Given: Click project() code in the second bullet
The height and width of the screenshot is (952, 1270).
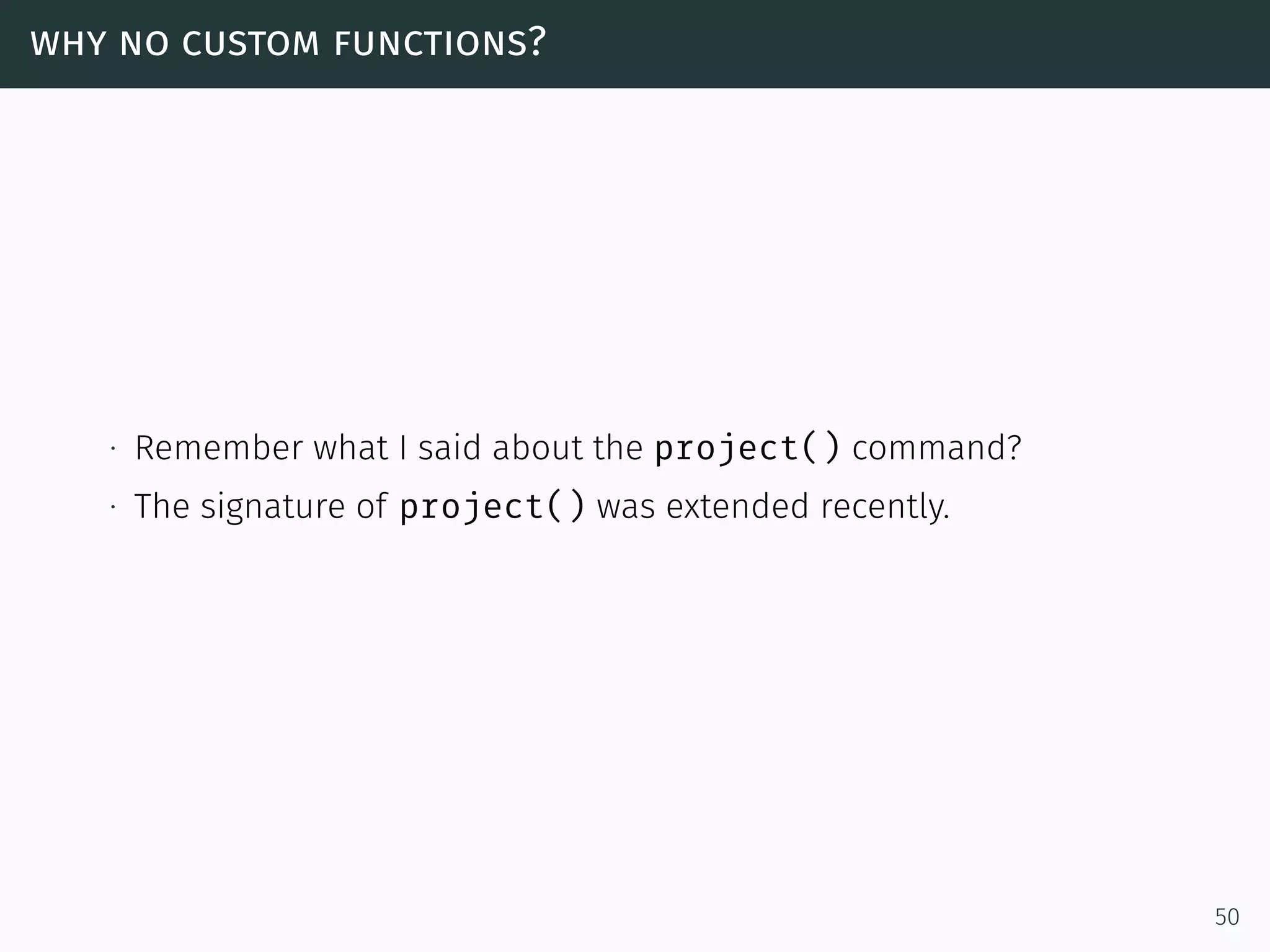Looking at the screenshot, I should click(492, 506).
